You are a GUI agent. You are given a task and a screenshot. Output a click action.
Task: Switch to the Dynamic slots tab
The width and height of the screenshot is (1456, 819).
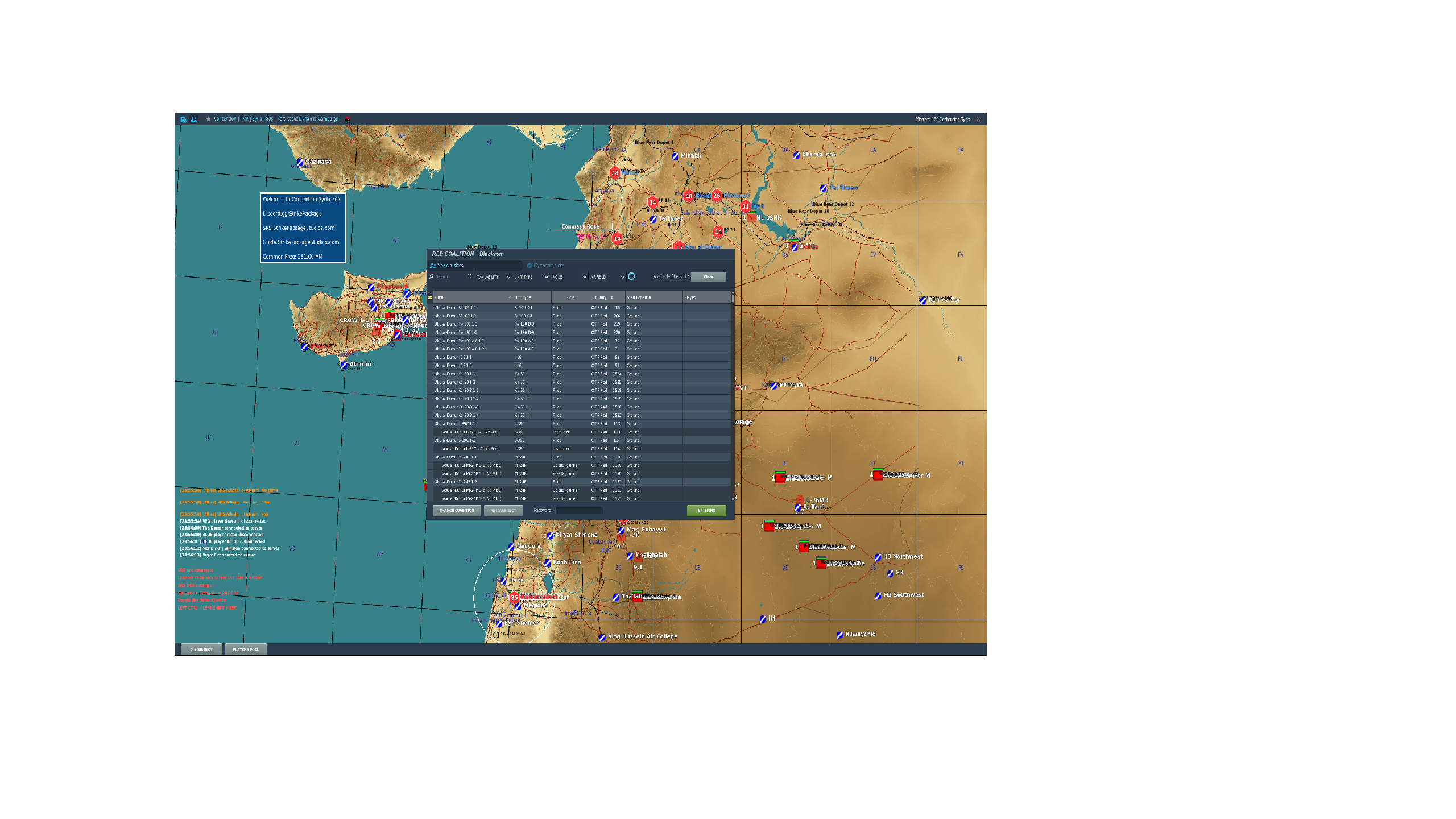(x=545, y=266)
